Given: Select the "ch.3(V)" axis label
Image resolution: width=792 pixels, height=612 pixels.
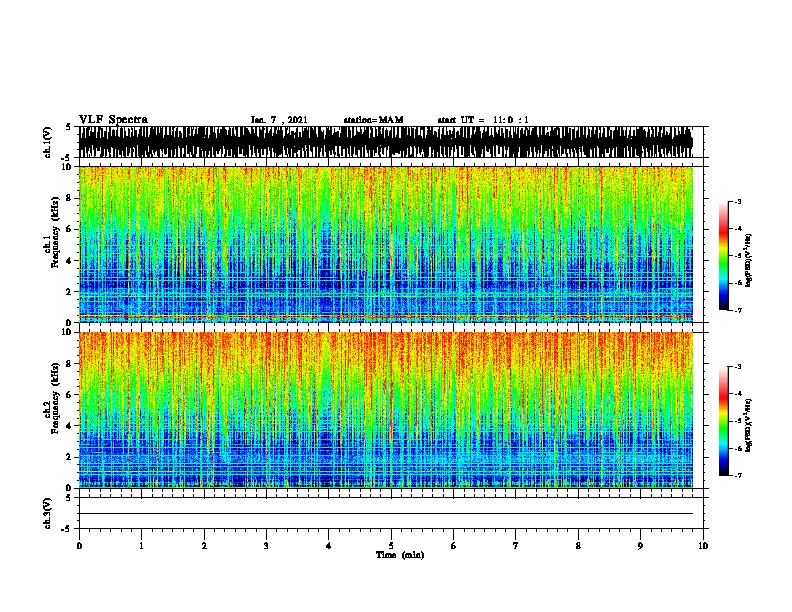Looking at the screenshot, I should point(48,513).
